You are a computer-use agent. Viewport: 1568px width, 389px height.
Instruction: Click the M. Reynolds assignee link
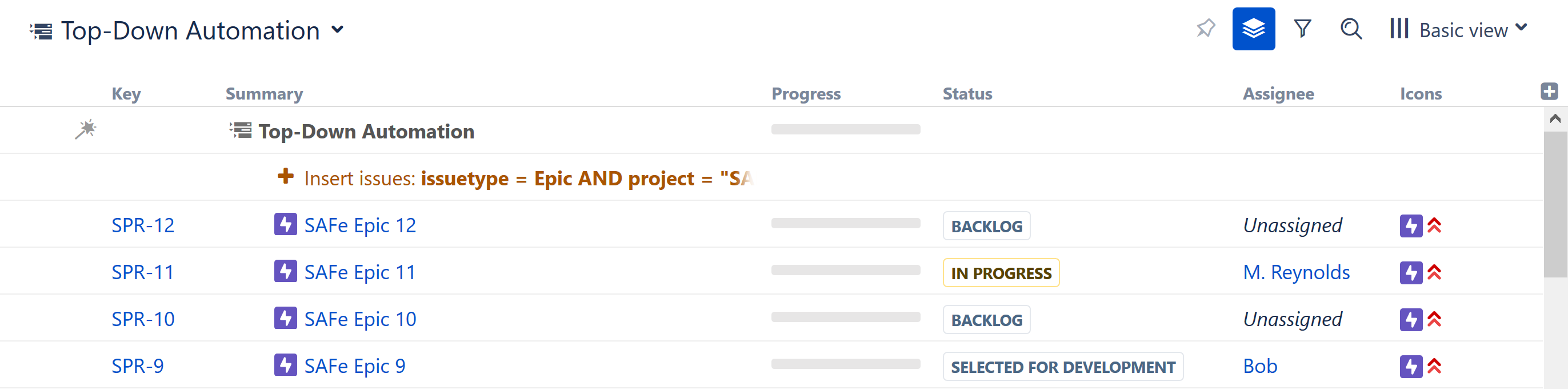(1296, 272)
